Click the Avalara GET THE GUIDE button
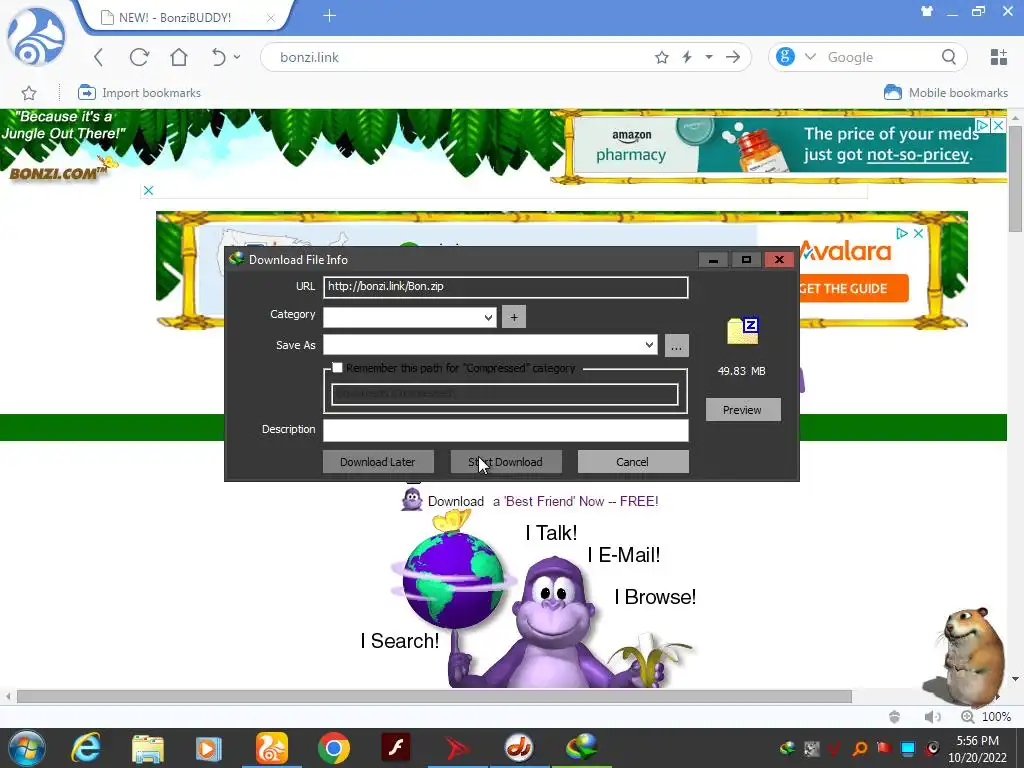This screenshot has width=1024, height=768. click(852, 289)
